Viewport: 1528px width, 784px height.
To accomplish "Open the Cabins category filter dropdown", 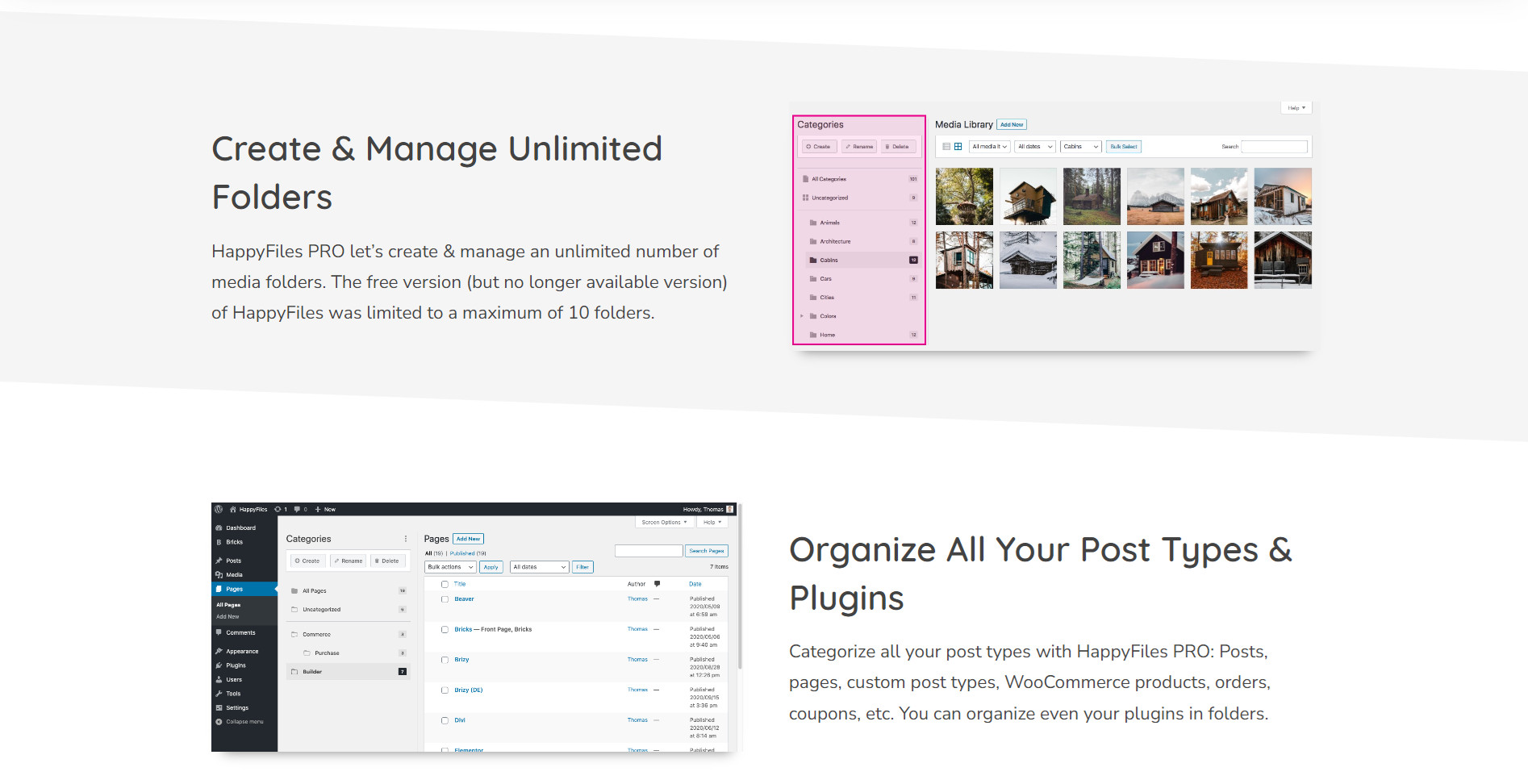I will [1081, 147].
